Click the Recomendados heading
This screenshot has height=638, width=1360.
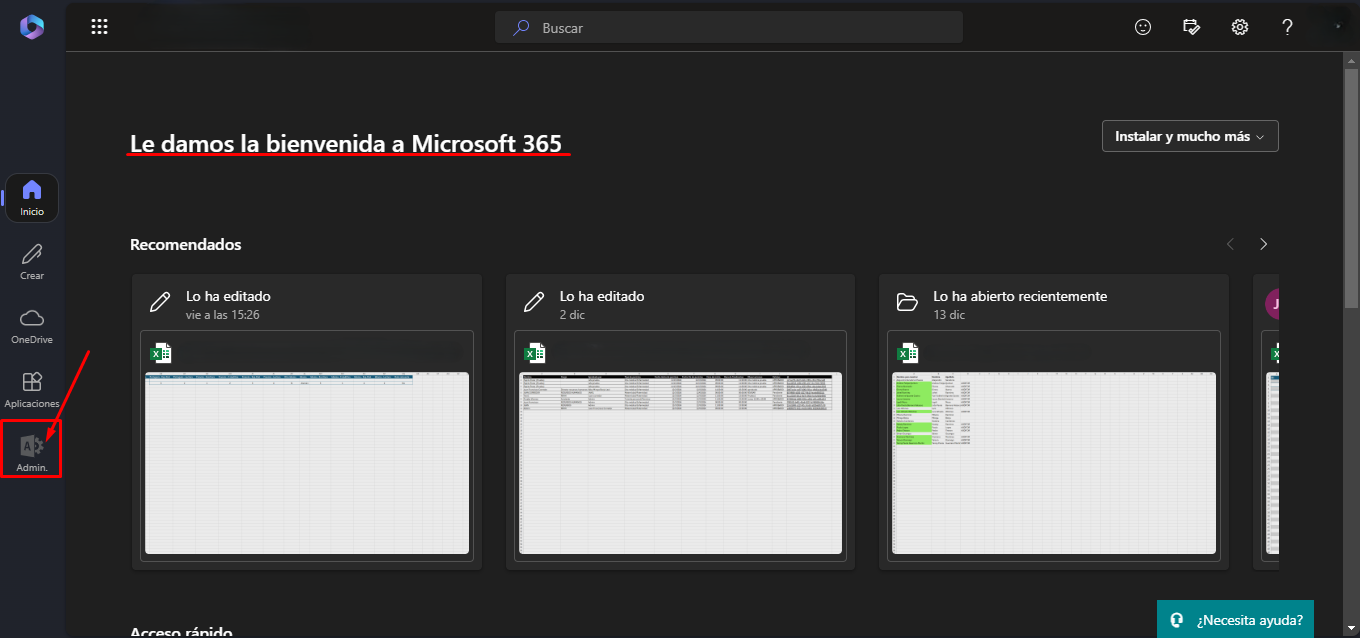(186, 244)
